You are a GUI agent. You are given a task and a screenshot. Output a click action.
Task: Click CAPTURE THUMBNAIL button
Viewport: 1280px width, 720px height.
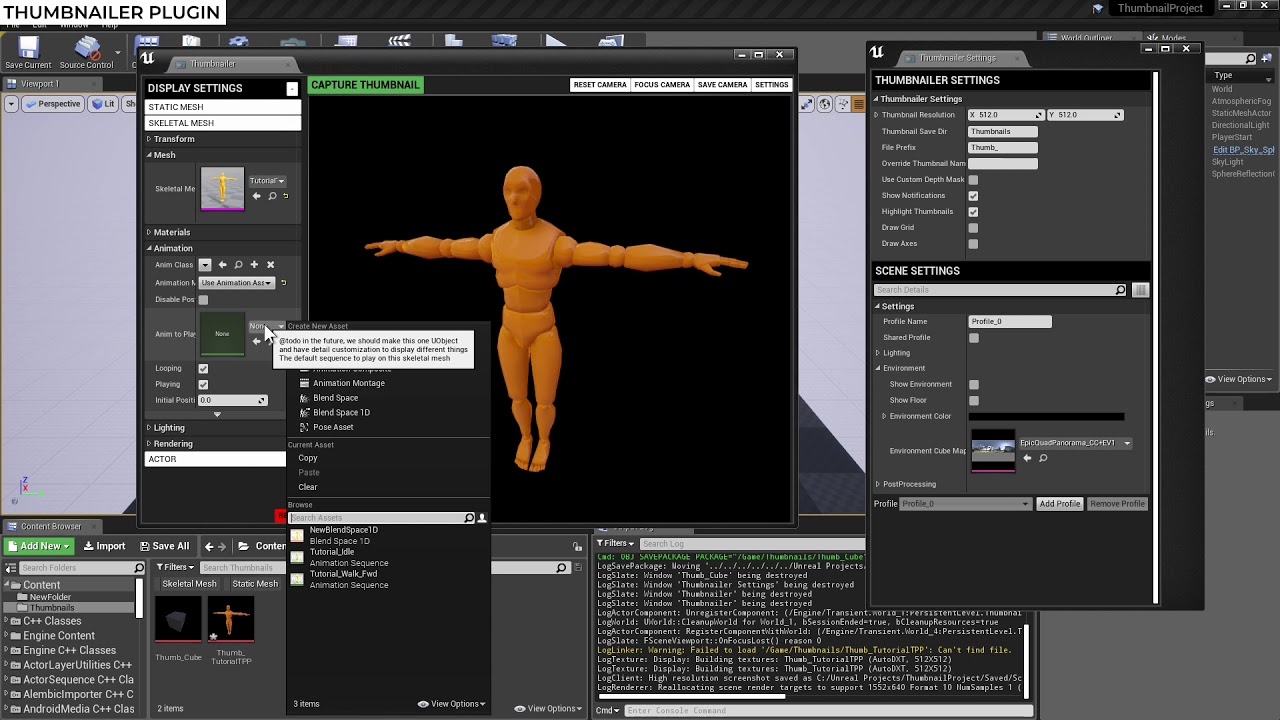click(365, 85)
